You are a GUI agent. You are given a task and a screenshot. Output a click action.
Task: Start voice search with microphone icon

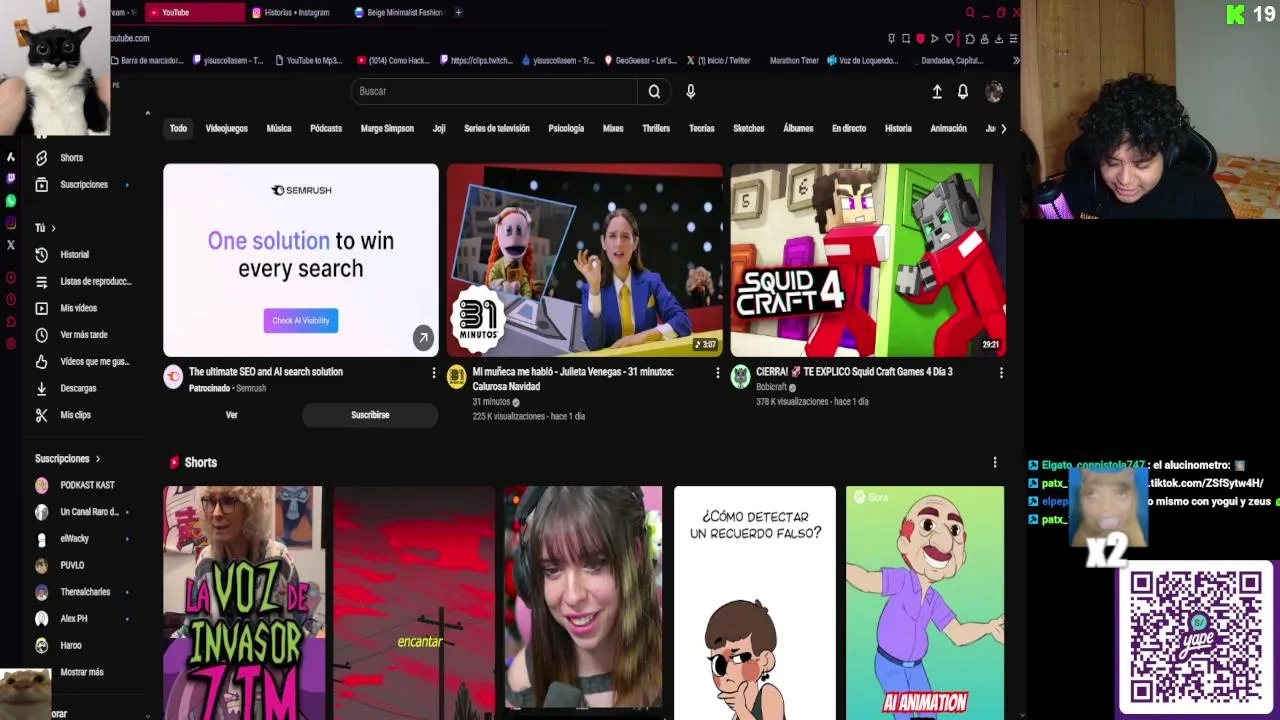[x=690, y=91]
